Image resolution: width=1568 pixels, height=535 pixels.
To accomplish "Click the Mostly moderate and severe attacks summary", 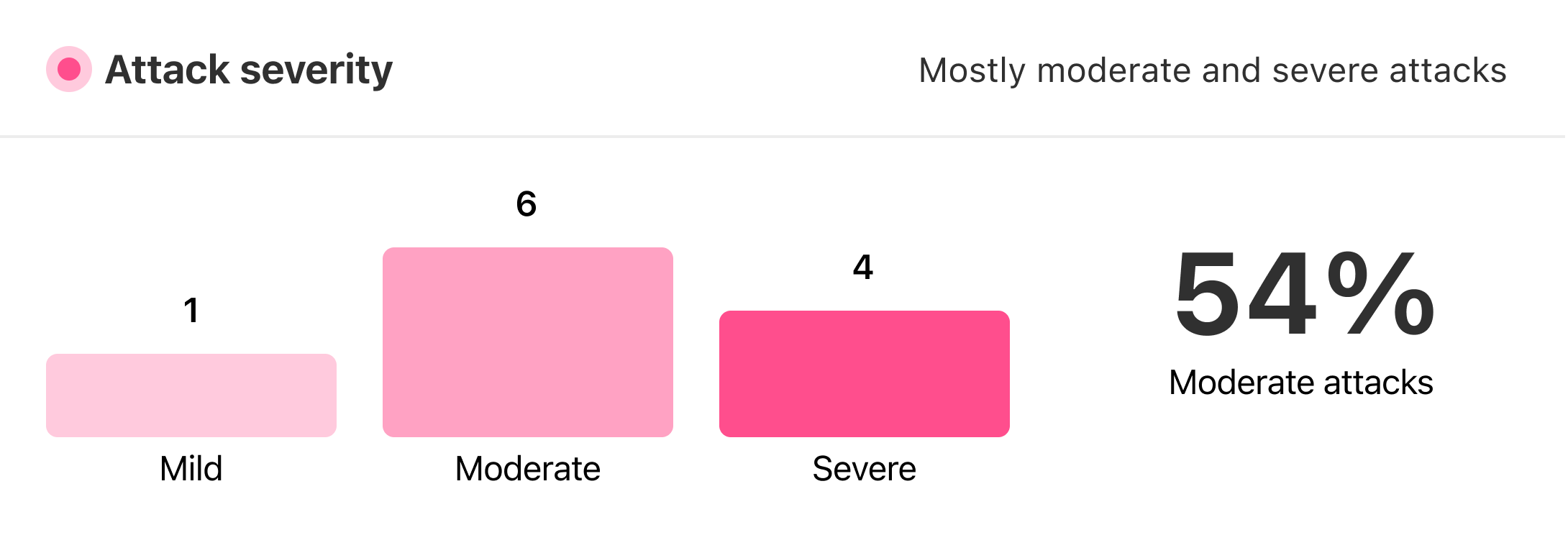I will coord(1213,70).
